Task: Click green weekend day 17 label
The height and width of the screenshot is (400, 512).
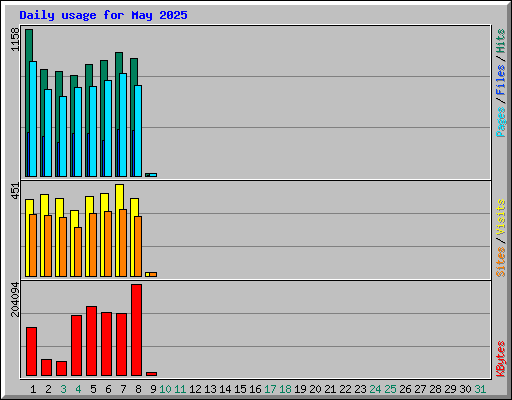Action: pos(270,389)
